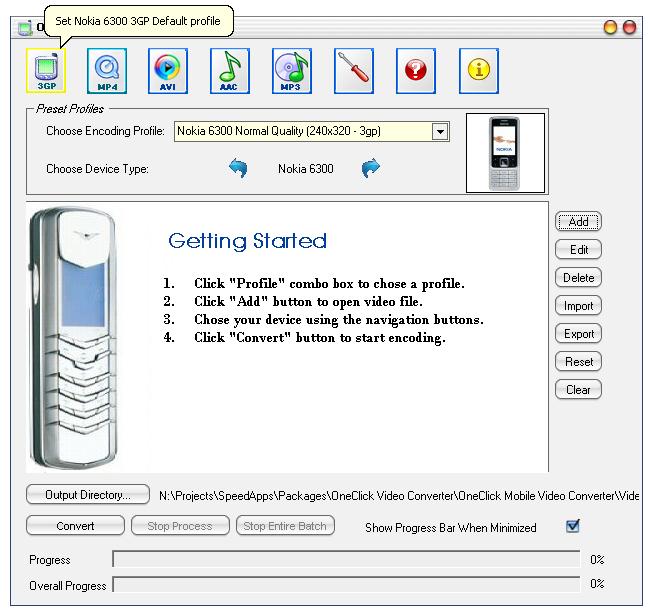647x610 pixels.
Task: Click the Progress bar
Action: coord(346,559)
